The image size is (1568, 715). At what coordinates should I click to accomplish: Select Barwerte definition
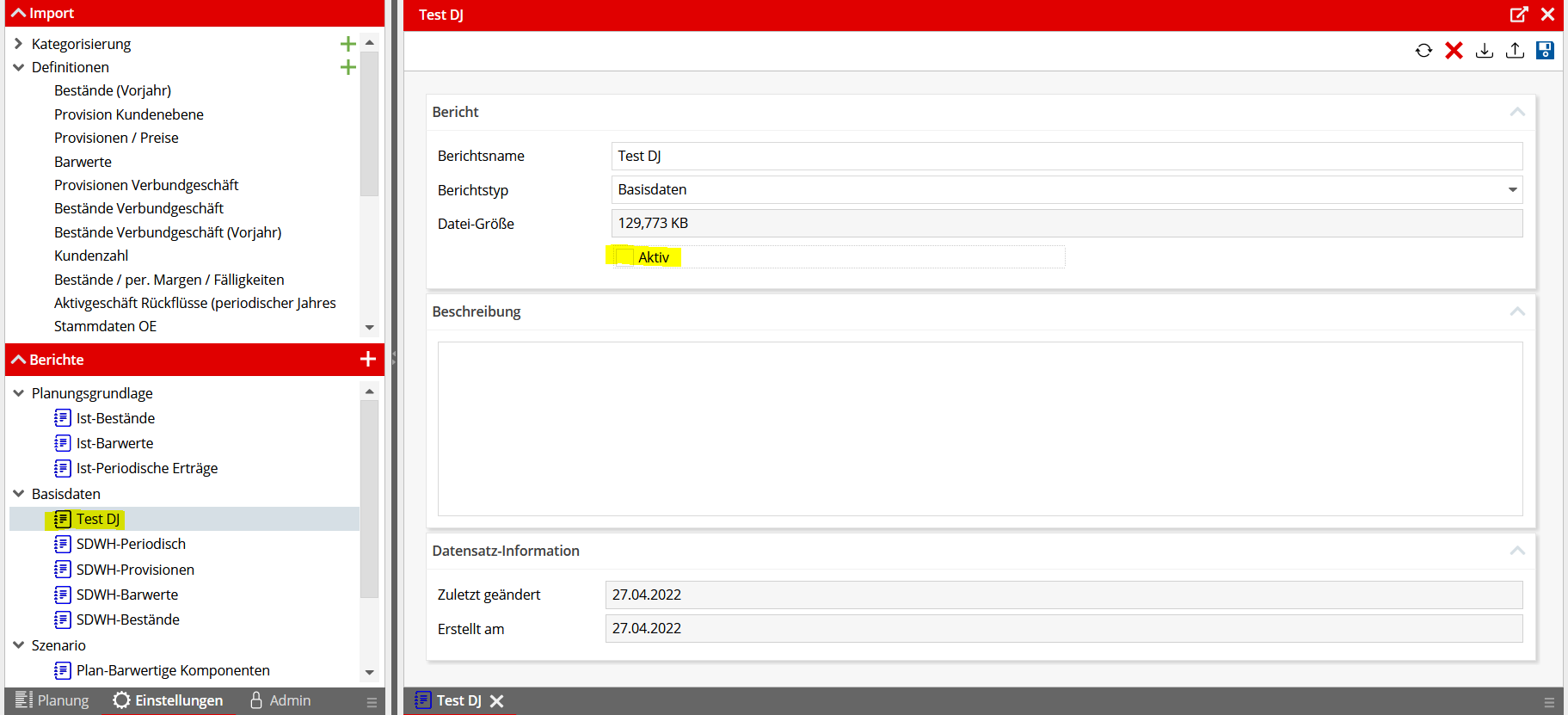pos(83,162)
